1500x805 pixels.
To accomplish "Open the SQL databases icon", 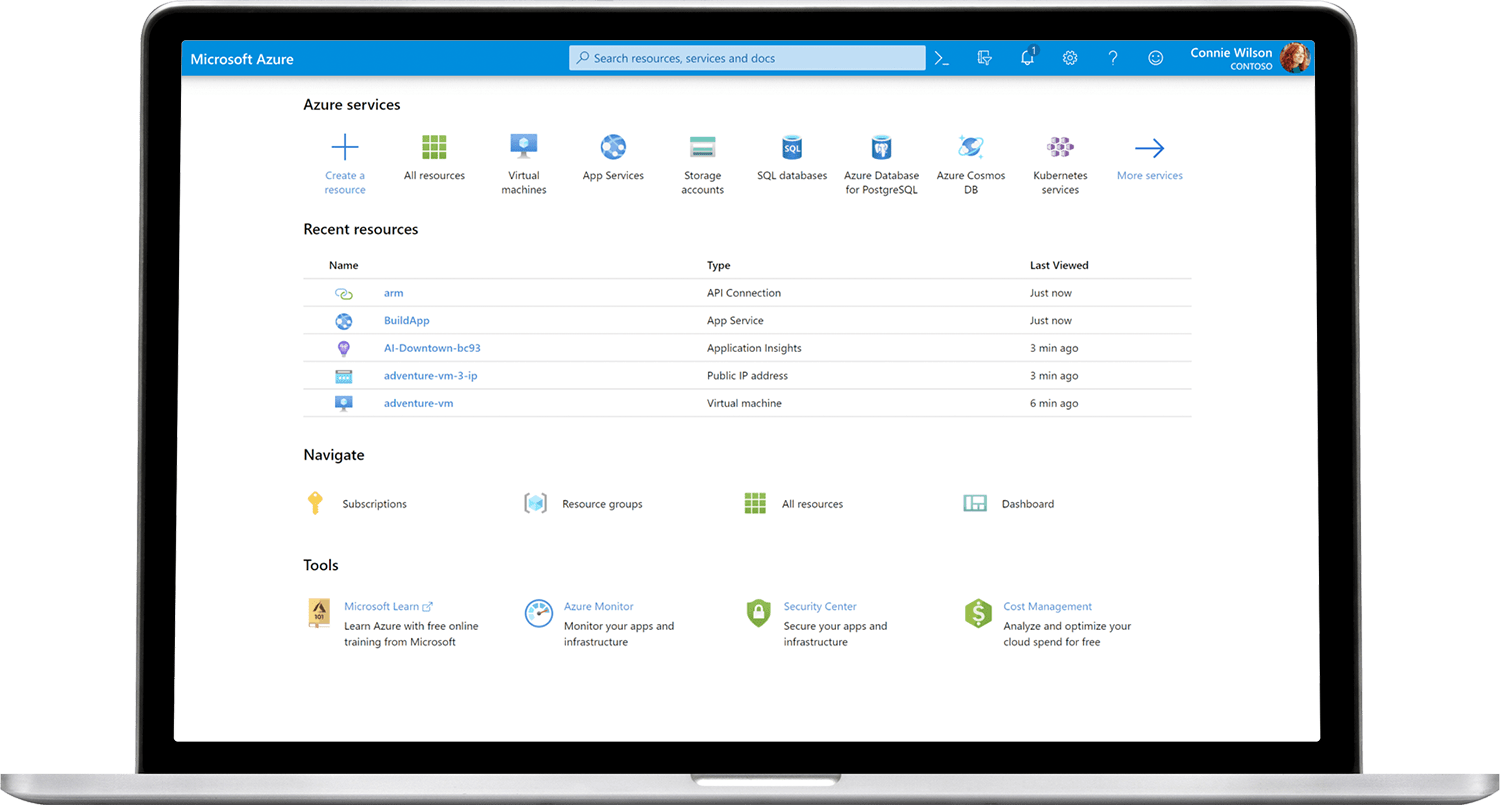I will click(792, 148).
